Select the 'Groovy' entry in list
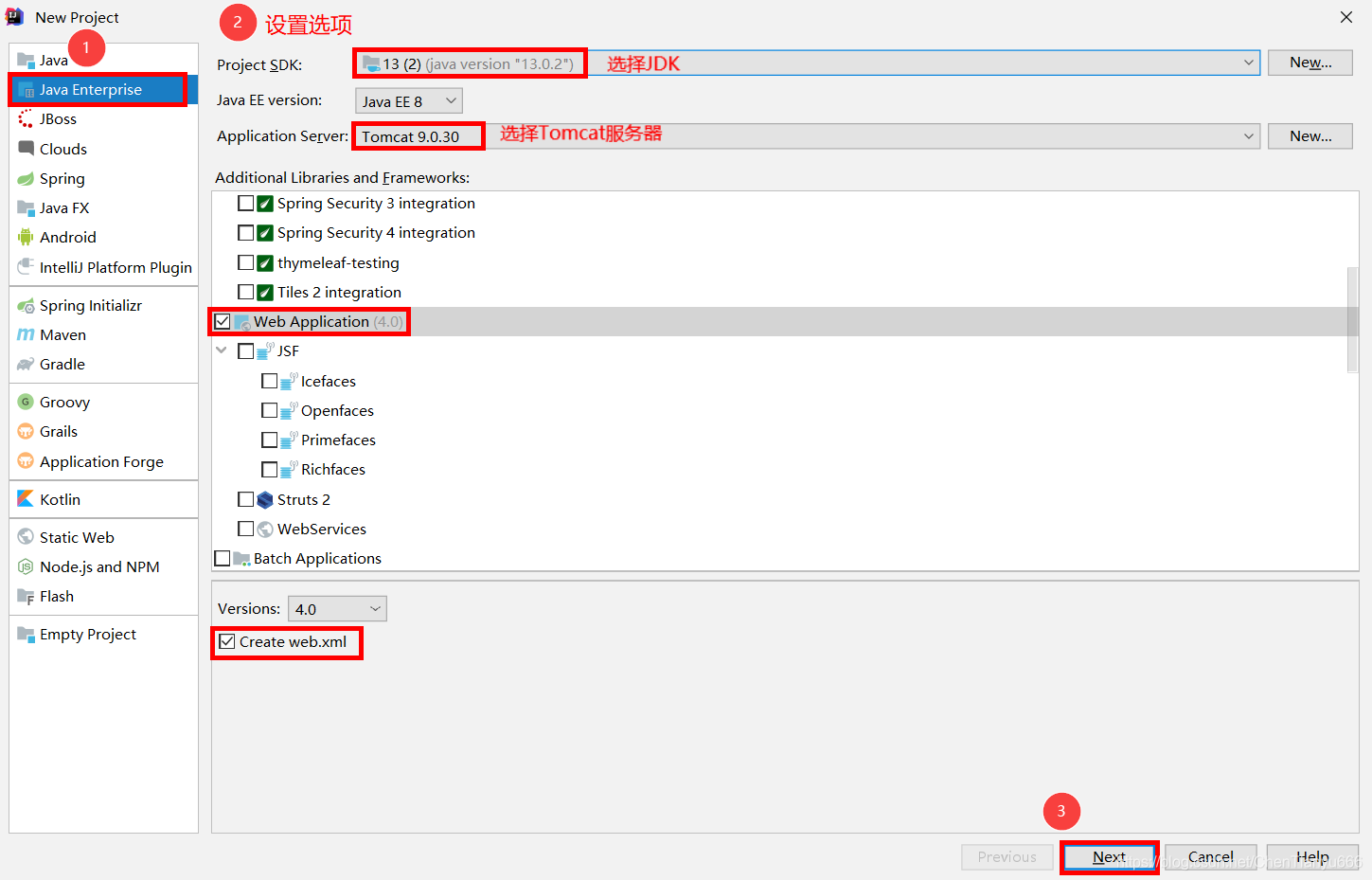The height and width of the screenshot is (880, 1372). click(103, 403)
